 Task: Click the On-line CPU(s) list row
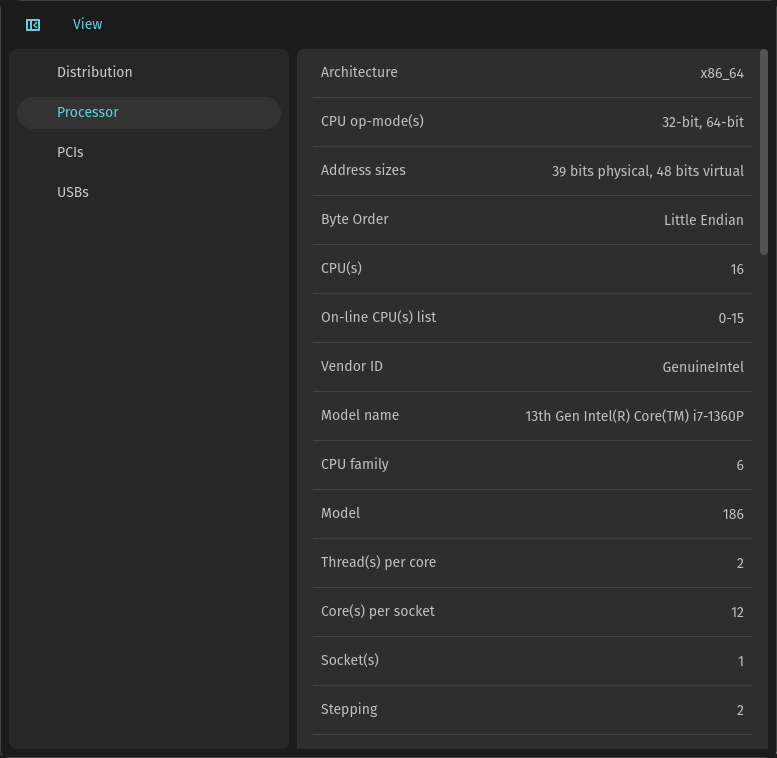pos(532,318)
